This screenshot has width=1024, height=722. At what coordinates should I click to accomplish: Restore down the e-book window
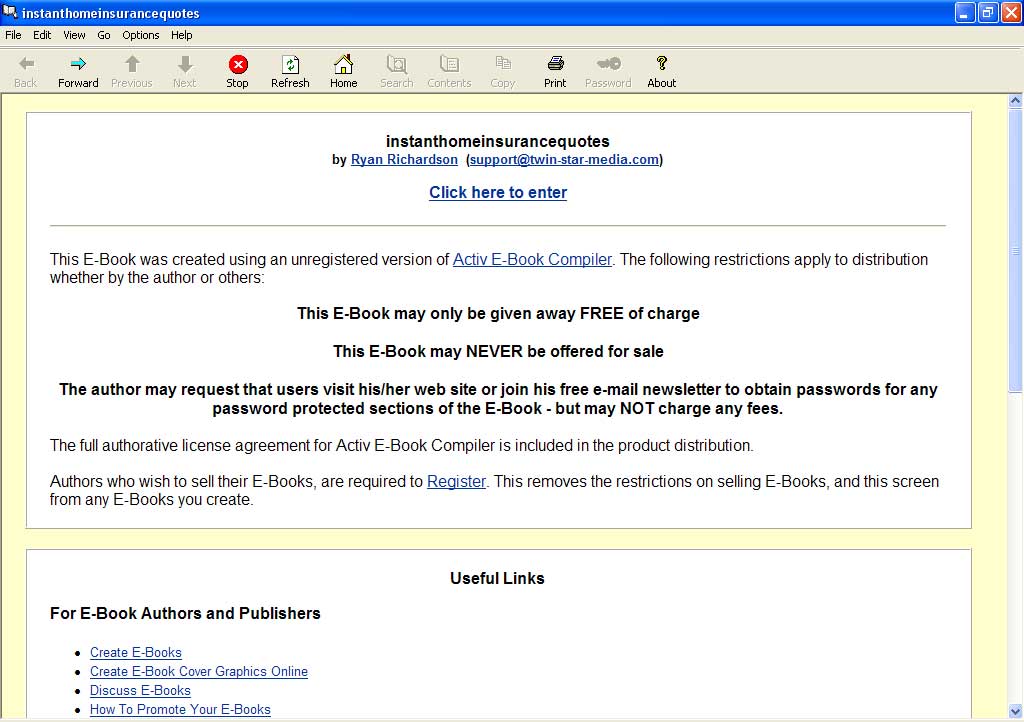[988, 12]
